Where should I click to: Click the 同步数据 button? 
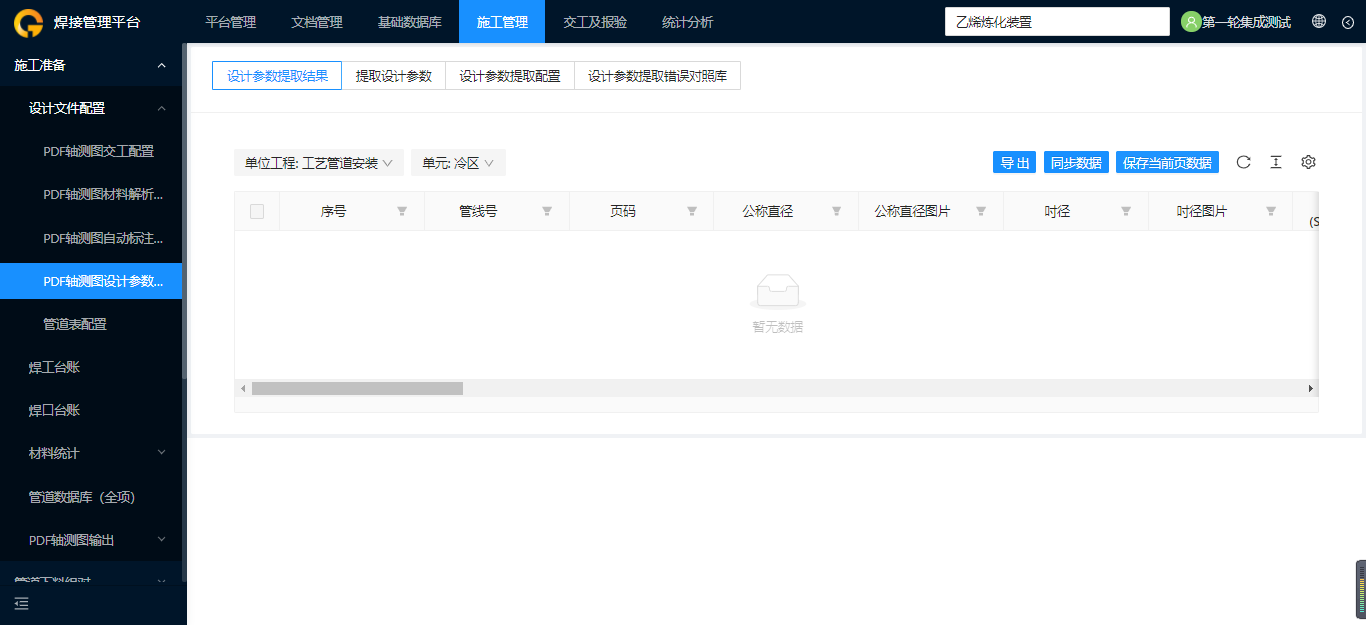(x=1076, y=162)
